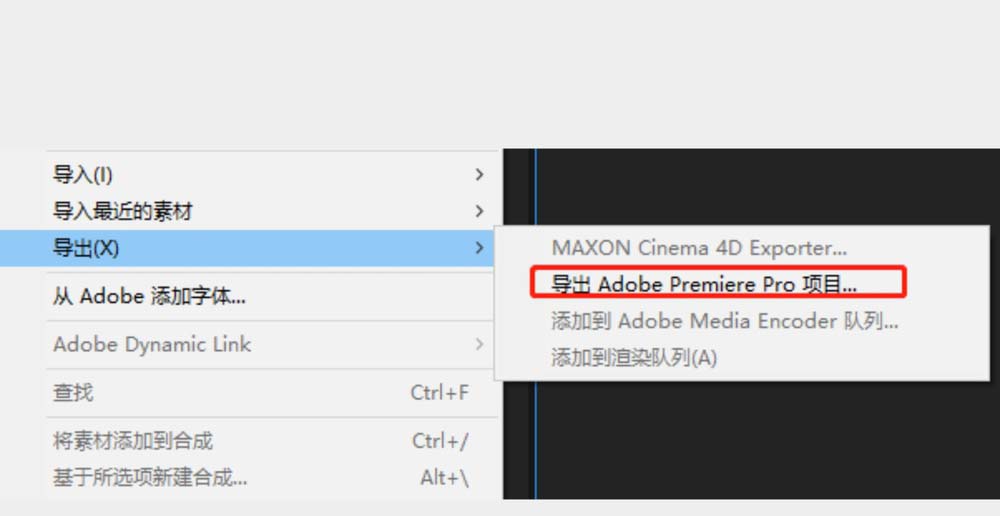Click the submenu arrow beside 导出(X)
The width and height of the screenshot is (1000, 516).
(x=480, y=248)
